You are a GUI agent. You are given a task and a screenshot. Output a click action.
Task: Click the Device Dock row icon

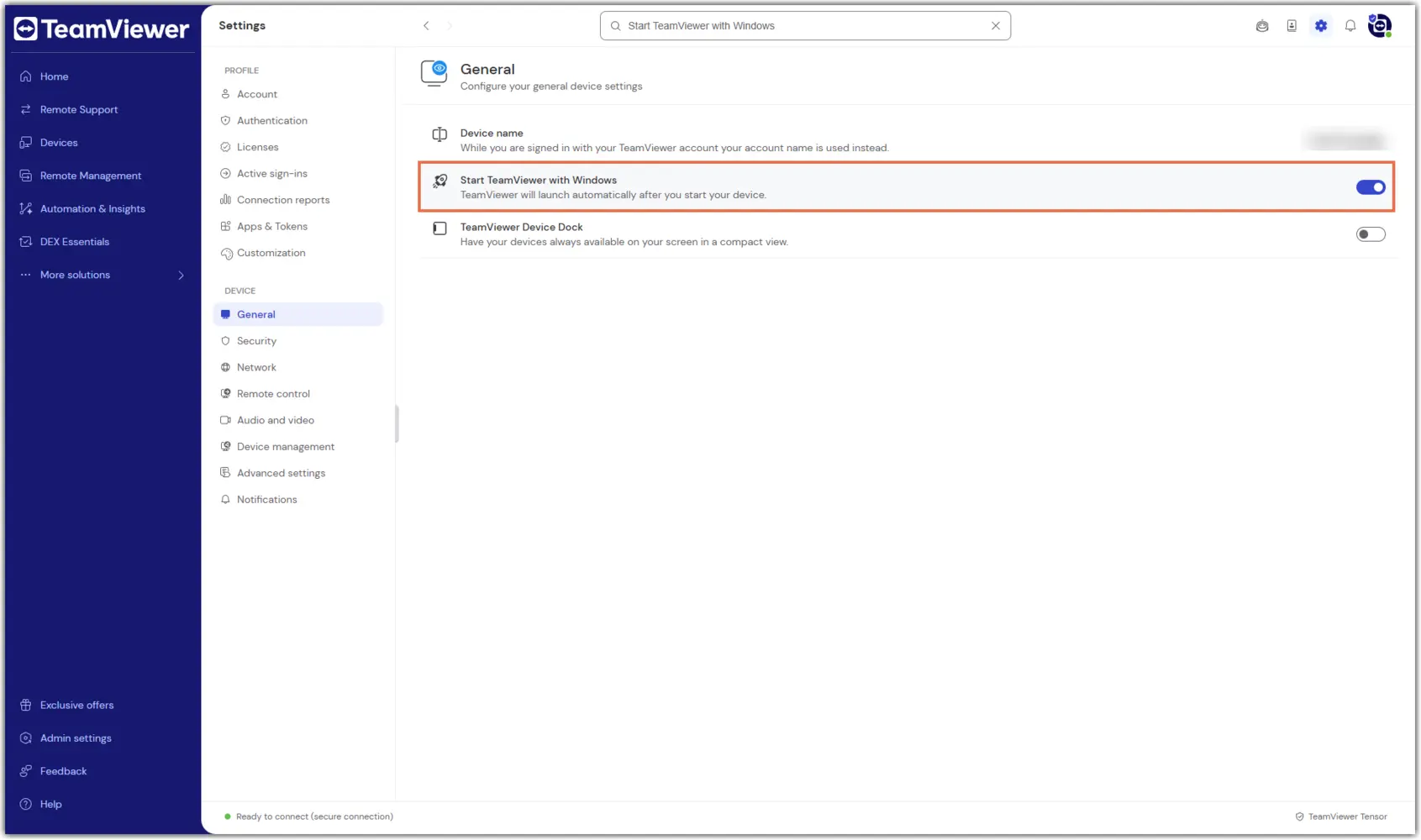coord(439,228)
